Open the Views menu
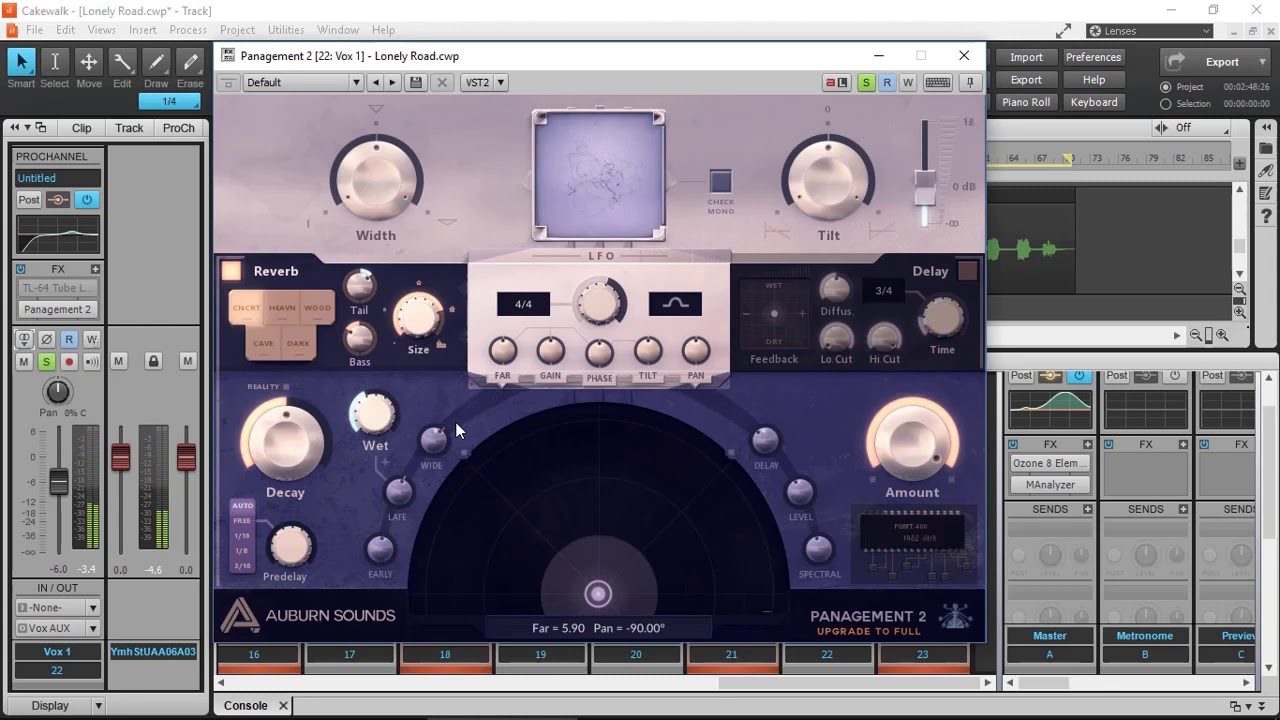 101,30
